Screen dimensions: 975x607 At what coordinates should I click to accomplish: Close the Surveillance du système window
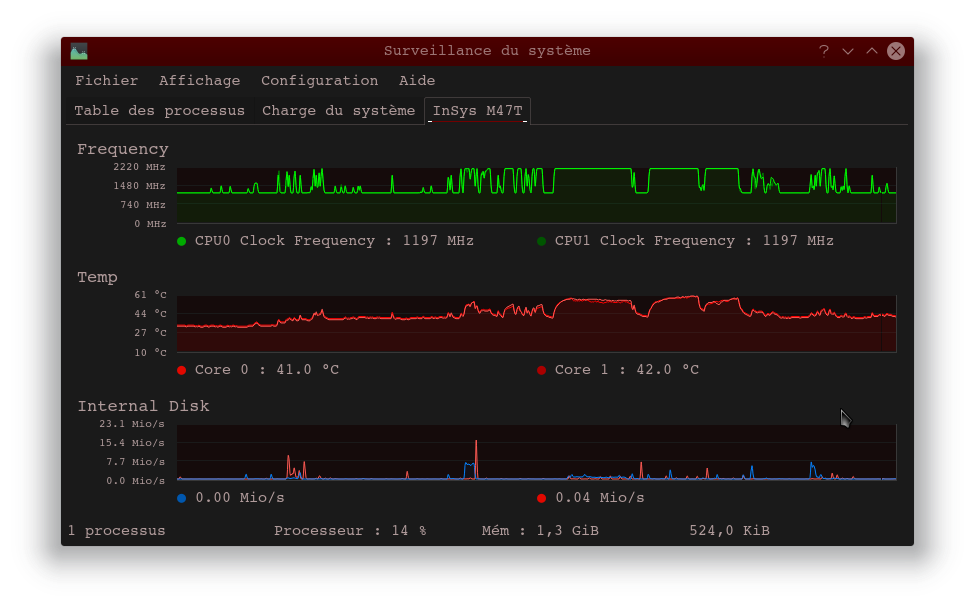tap(896, 51)
